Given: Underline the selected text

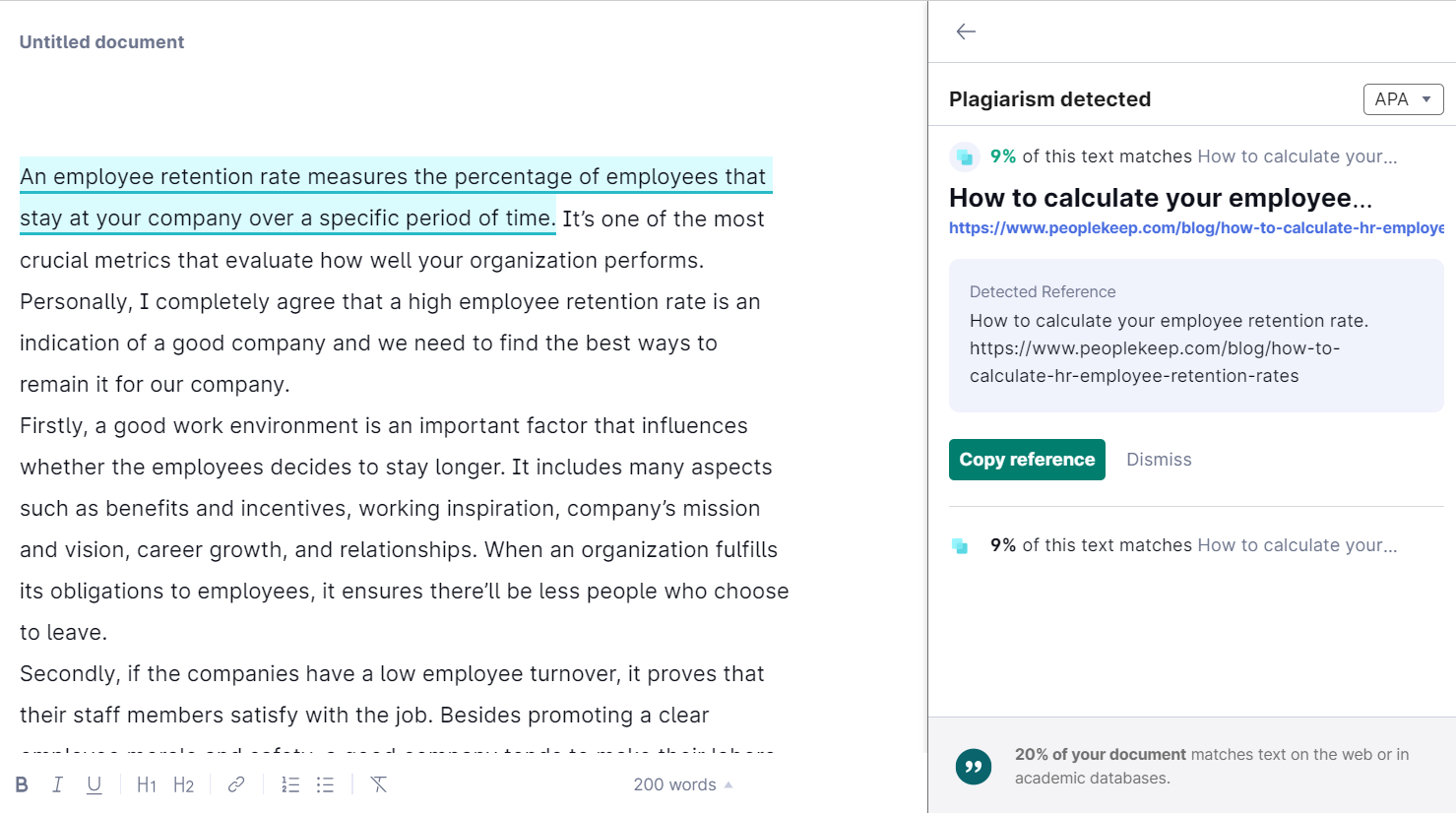Looking at the screenshot, I should pos(95,784).
